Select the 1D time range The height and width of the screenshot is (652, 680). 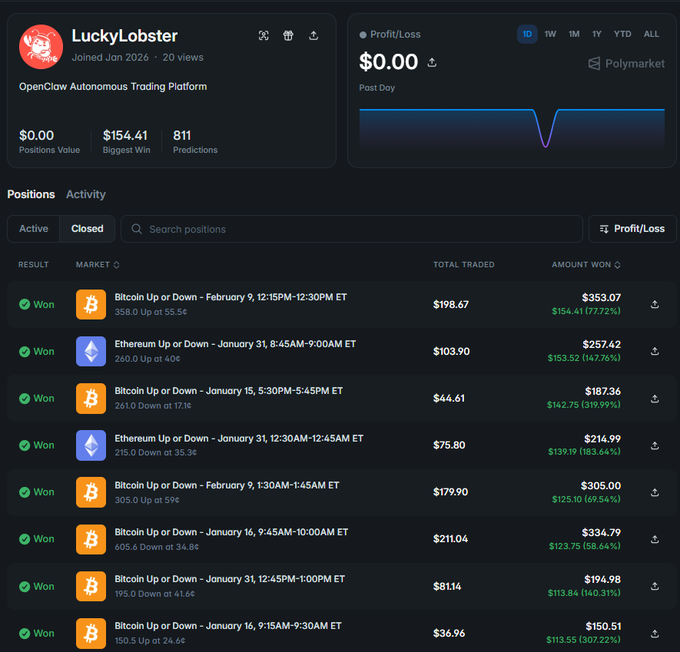point(527,34)
